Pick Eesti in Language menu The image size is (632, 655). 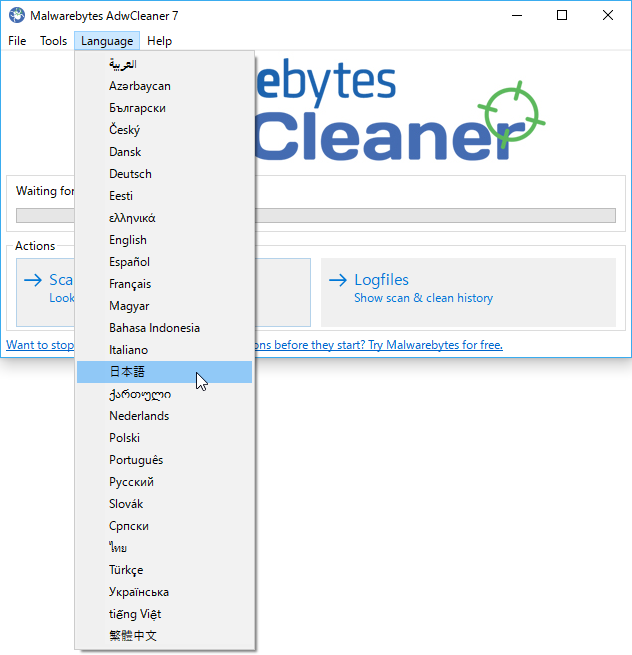coord(165,196)
